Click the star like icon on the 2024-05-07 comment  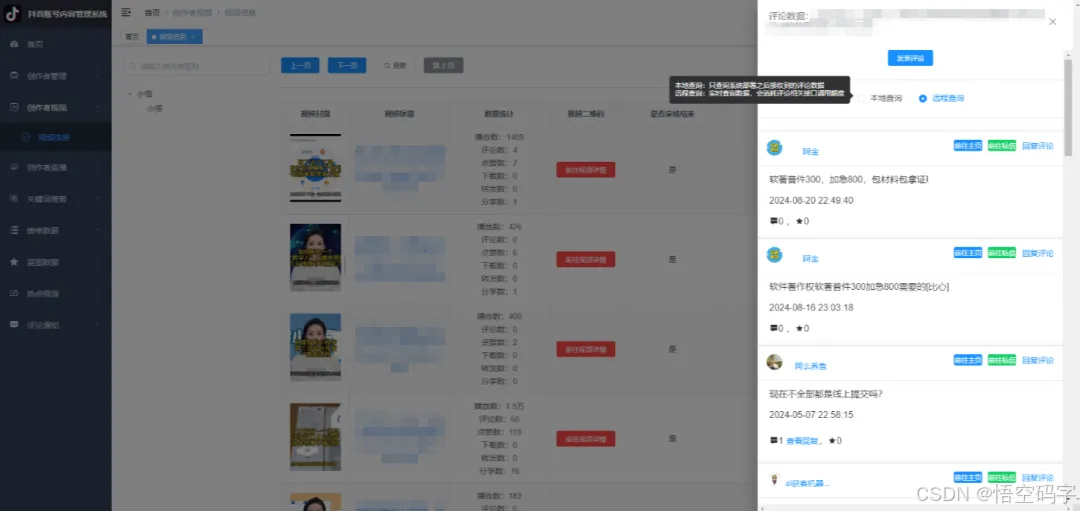832,441
